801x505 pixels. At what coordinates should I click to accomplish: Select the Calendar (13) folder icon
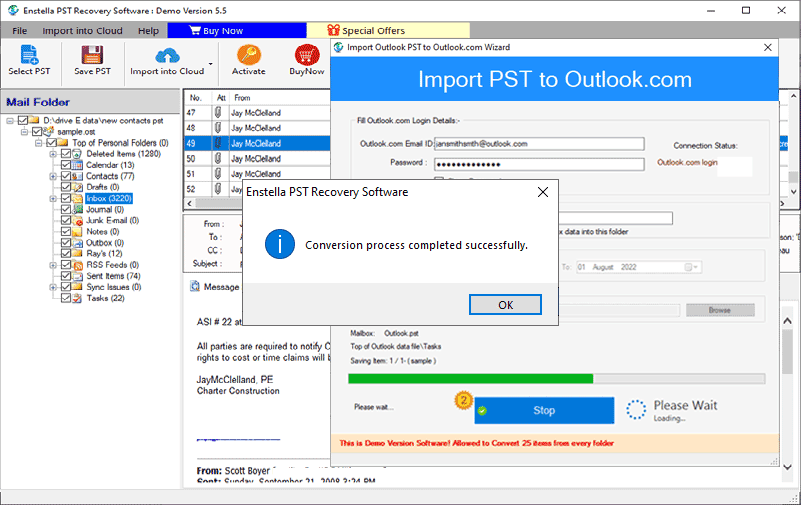[77, 165]
